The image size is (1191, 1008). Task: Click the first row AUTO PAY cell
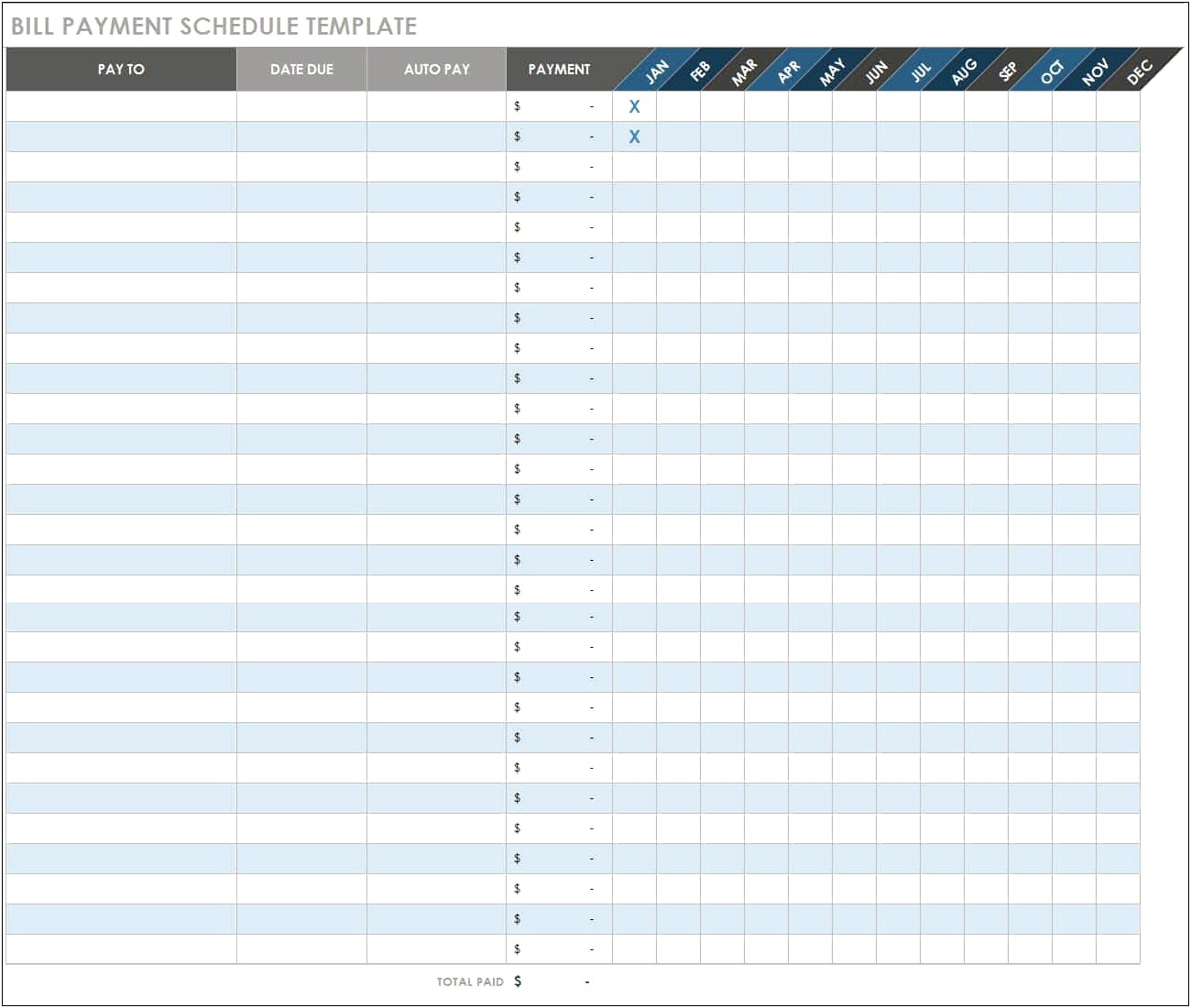point(436,106)
